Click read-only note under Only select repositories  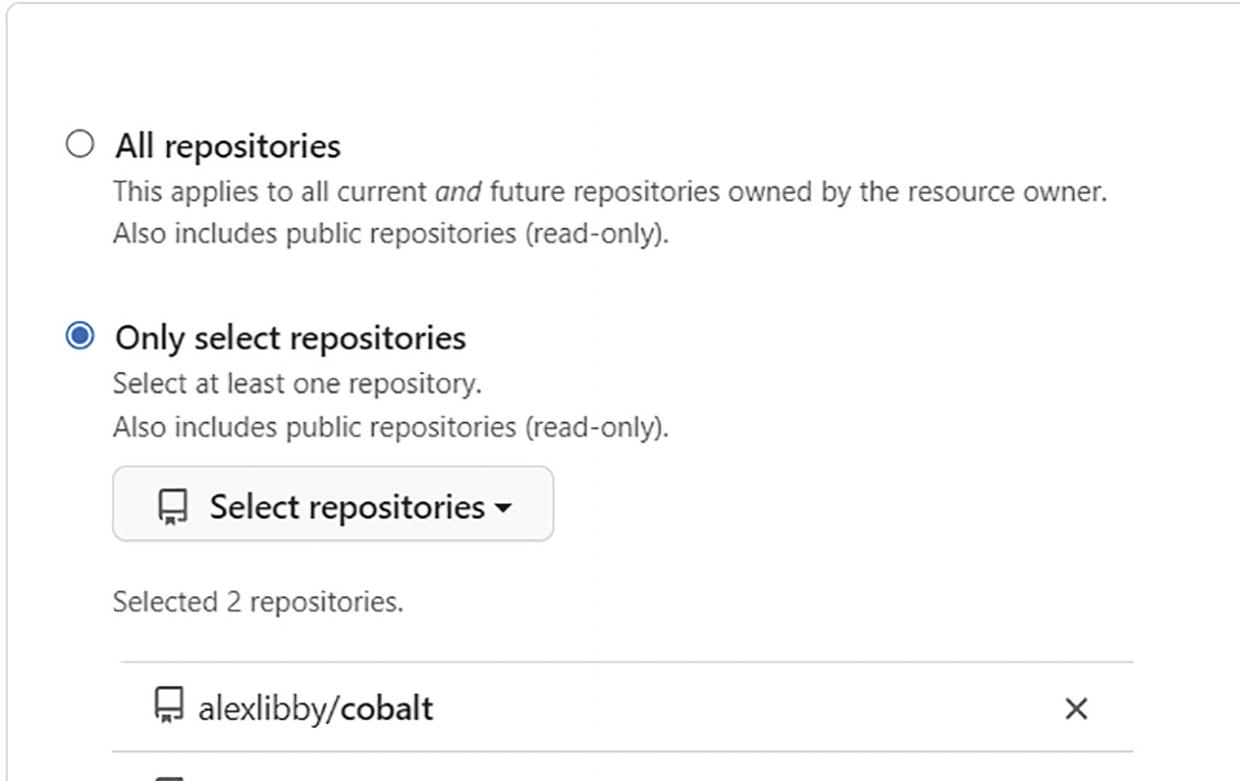[x=390, y=427]
